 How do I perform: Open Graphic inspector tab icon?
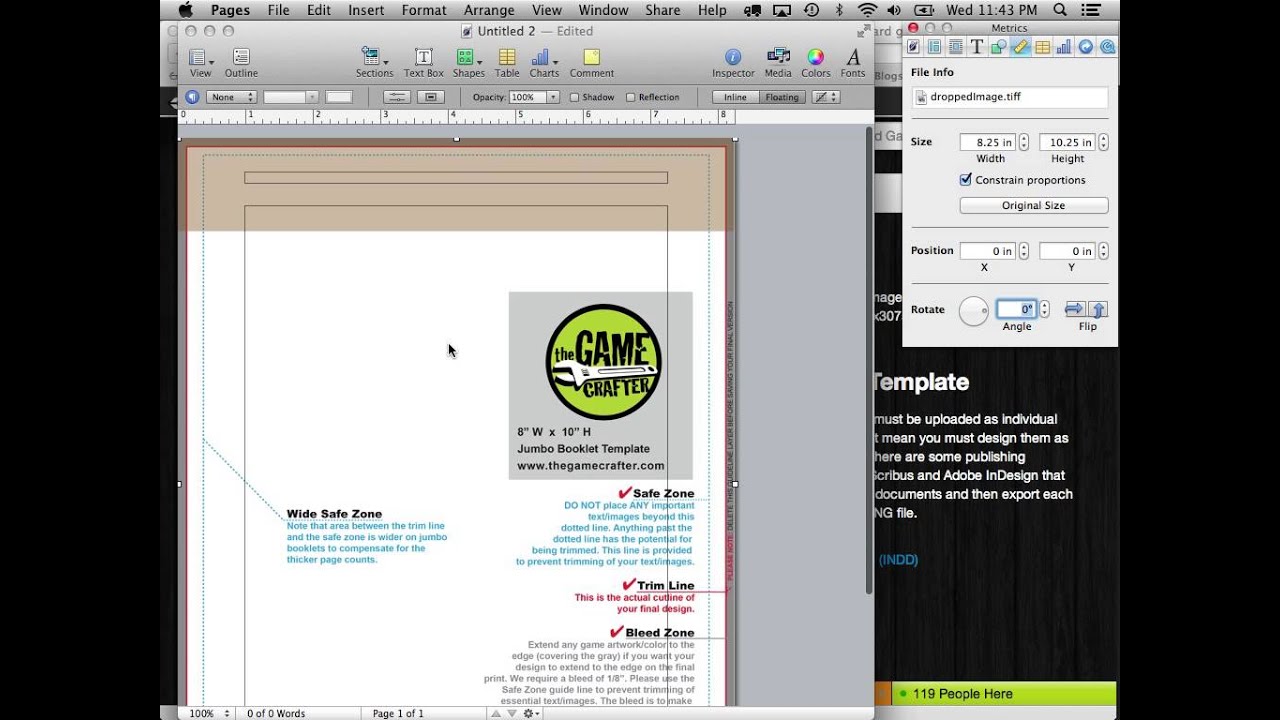click(998, 47)
